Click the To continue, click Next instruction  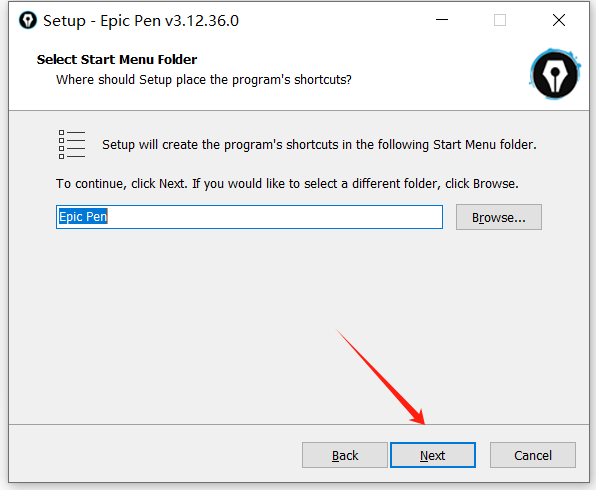tap(287, 184)
